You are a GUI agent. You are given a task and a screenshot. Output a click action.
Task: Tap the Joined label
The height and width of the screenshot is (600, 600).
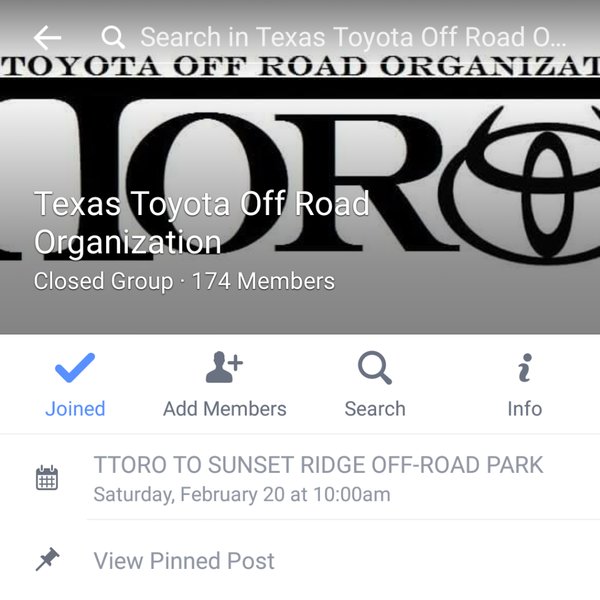75,409
